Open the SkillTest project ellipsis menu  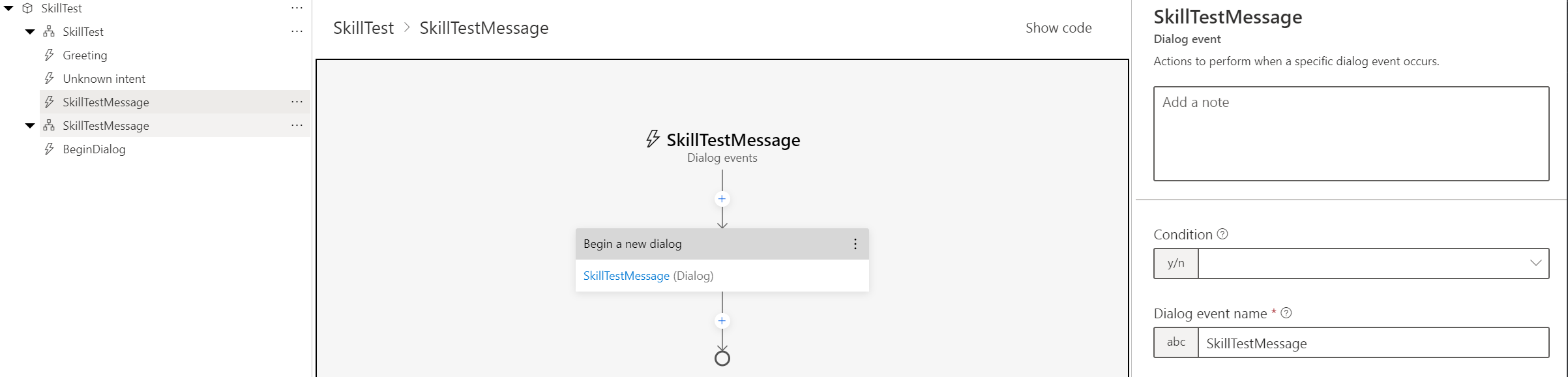(297, 7)
